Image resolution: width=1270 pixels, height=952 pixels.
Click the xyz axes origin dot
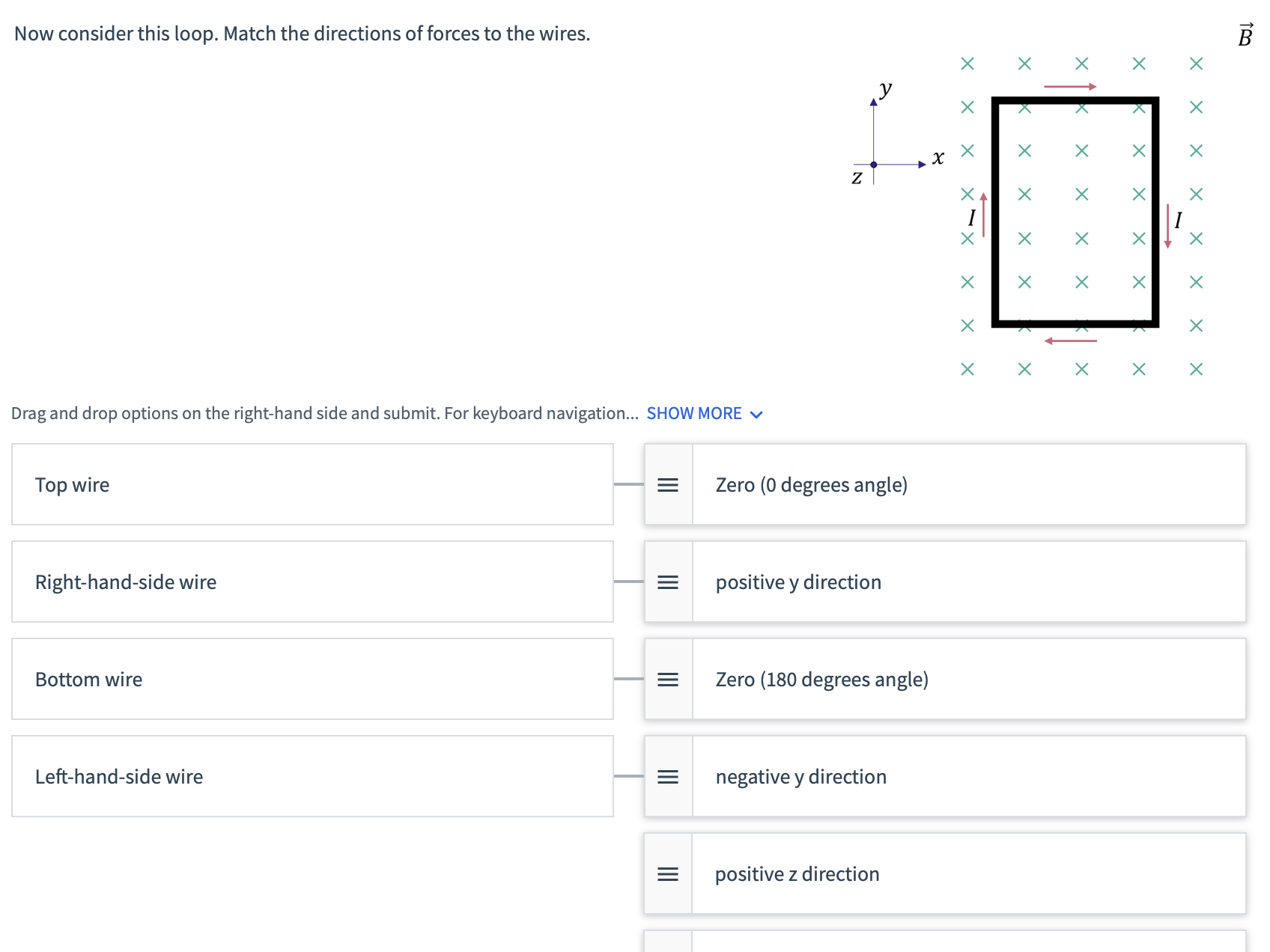coord(874,165)
